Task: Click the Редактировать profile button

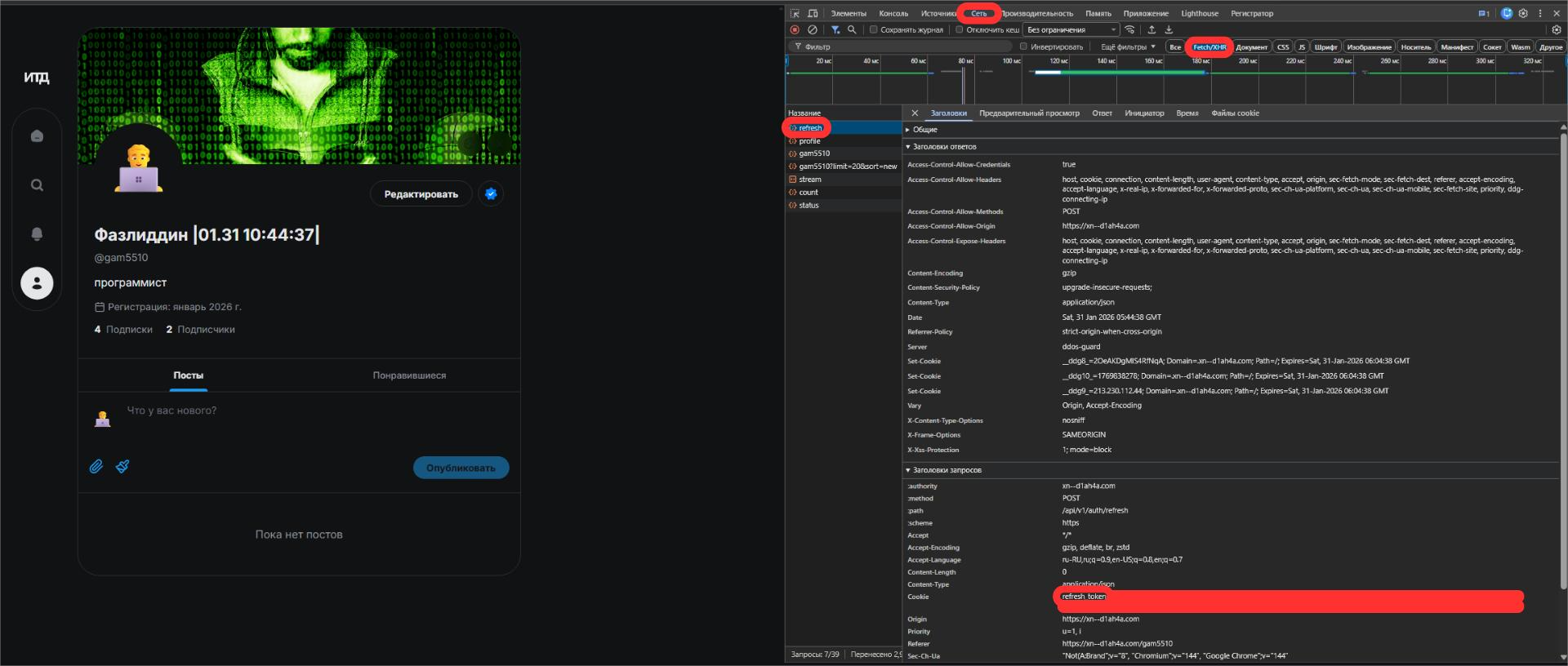Action: pyautogui.click(x=421, y=193)
